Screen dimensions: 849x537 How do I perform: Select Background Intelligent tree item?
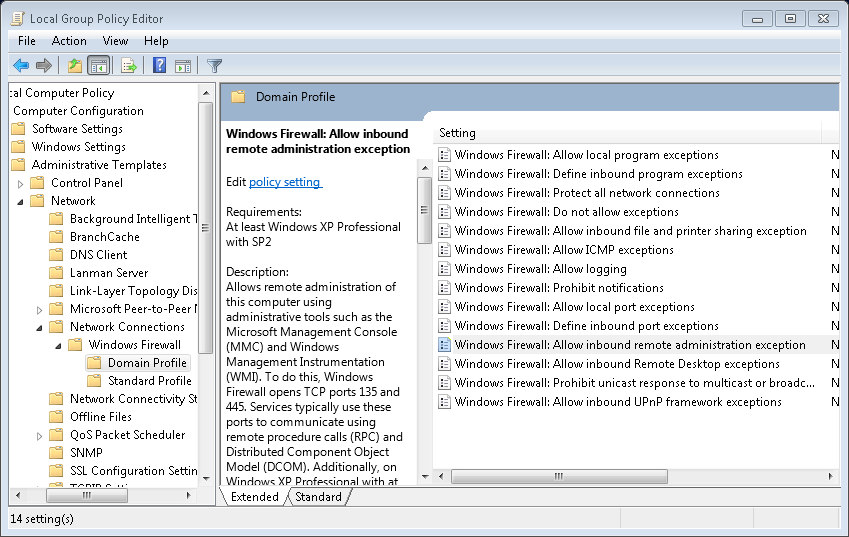coord(134,219)
